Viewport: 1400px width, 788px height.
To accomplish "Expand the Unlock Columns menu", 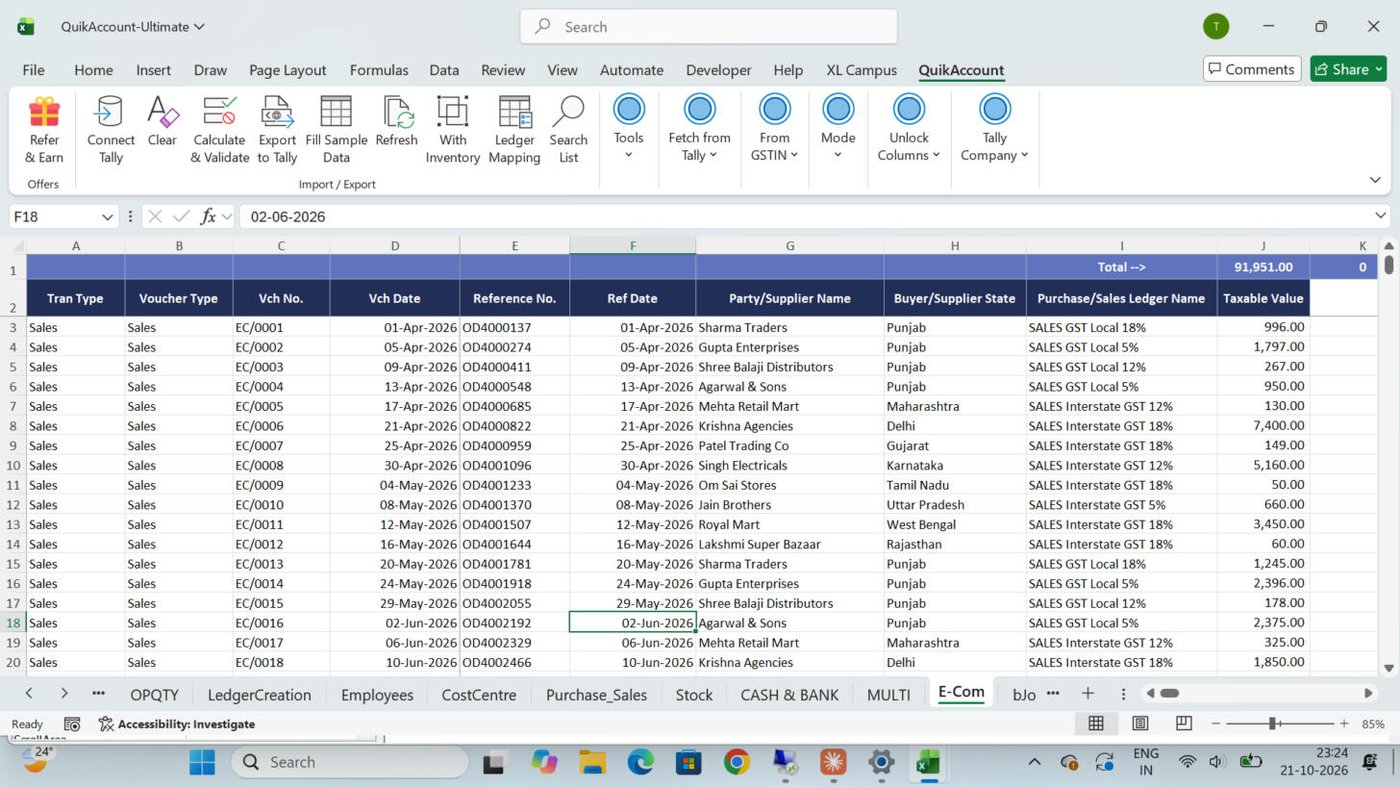I will coord(908,128).
